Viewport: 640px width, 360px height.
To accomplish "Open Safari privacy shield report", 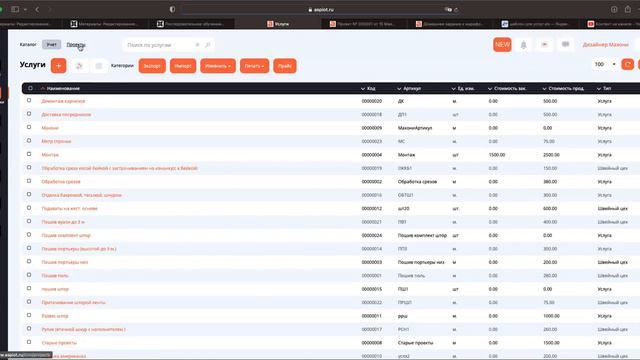I will click(172, 9).
